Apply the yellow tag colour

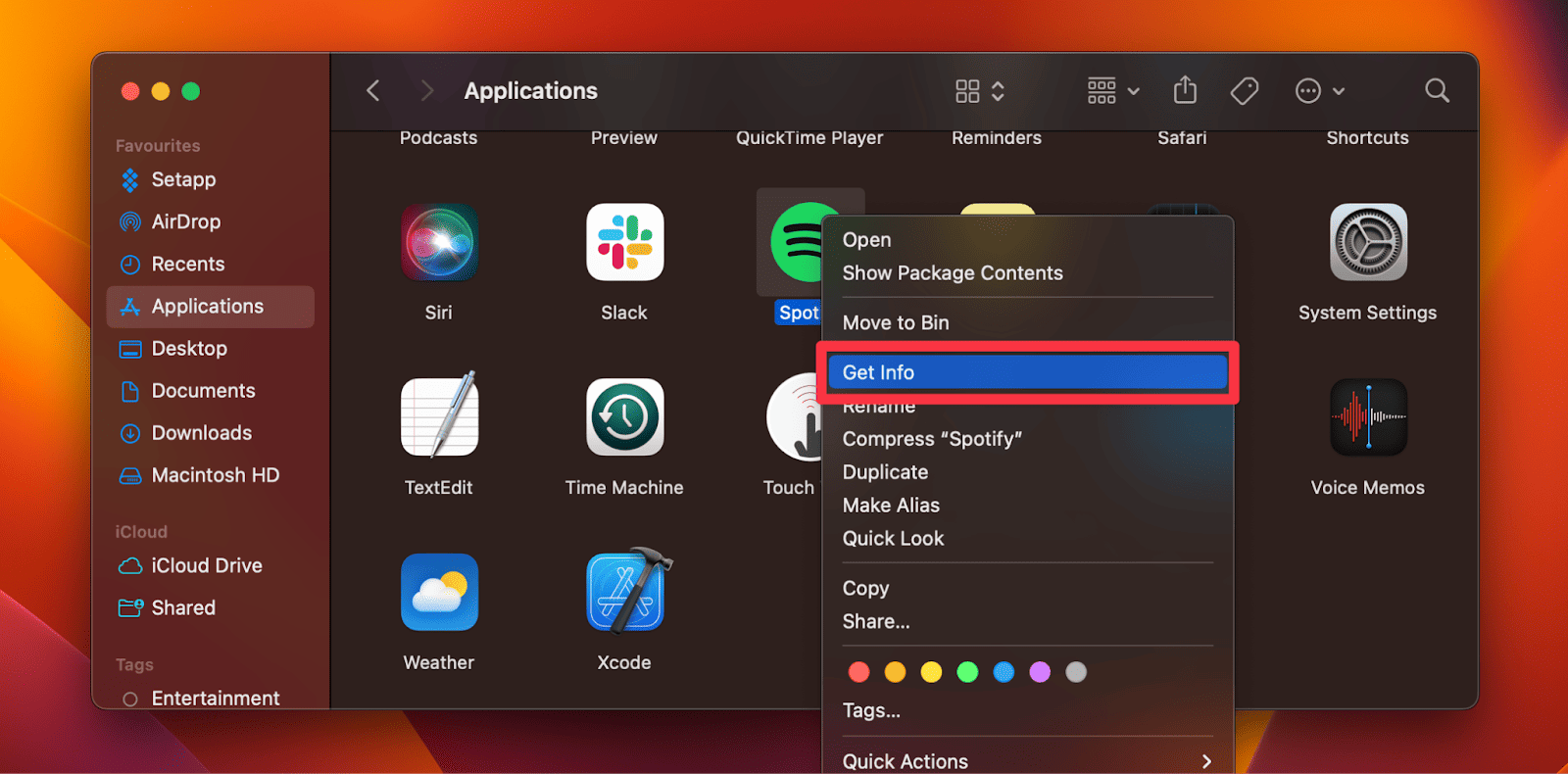(932, 672)
